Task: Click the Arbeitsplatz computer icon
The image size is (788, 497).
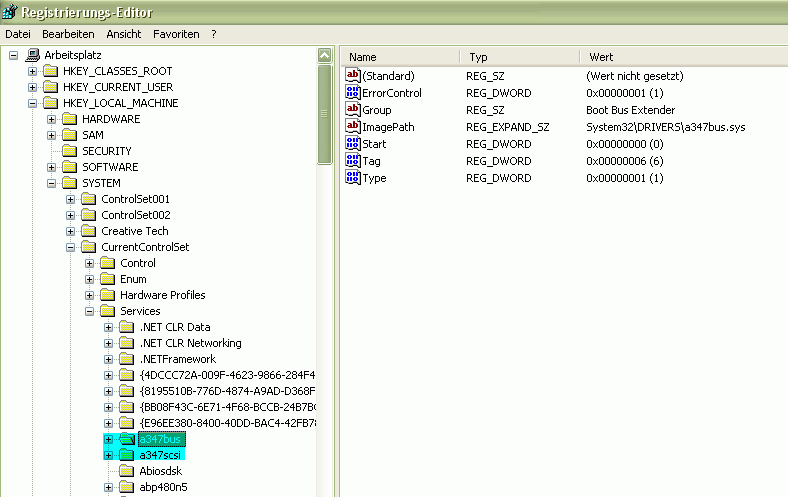Action: coord(33,55)
